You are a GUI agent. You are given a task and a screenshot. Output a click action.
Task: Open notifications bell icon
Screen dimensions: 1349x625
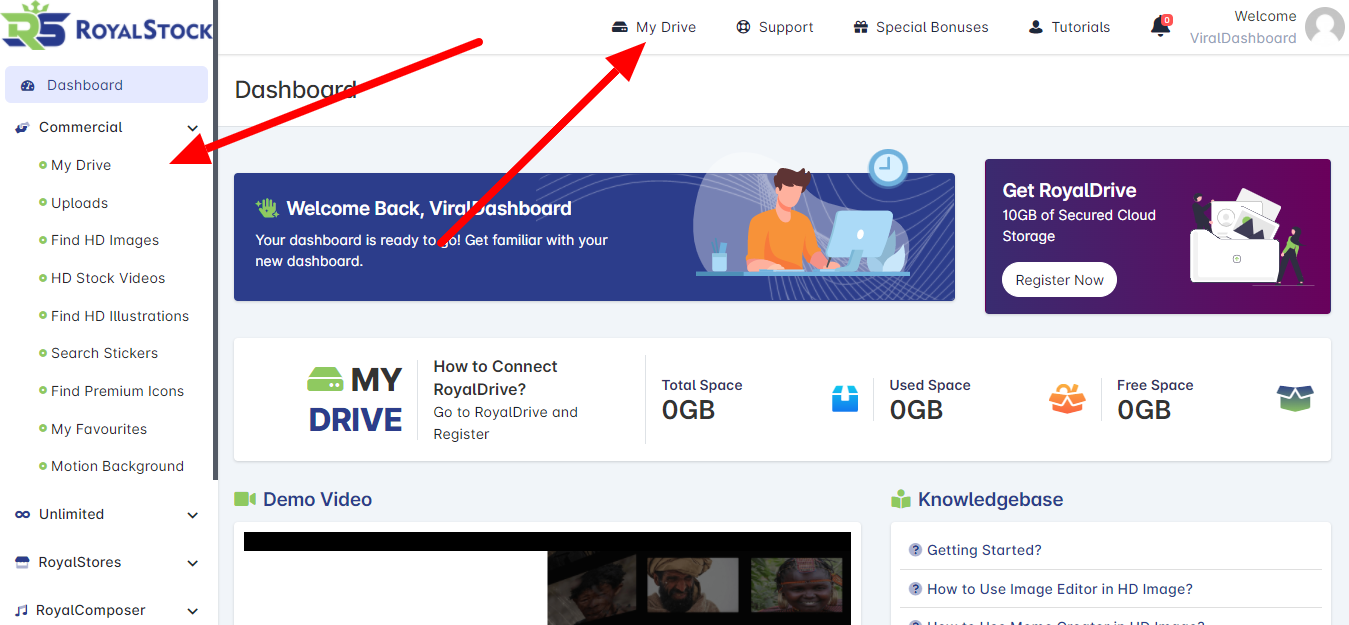pos(1160,26)
